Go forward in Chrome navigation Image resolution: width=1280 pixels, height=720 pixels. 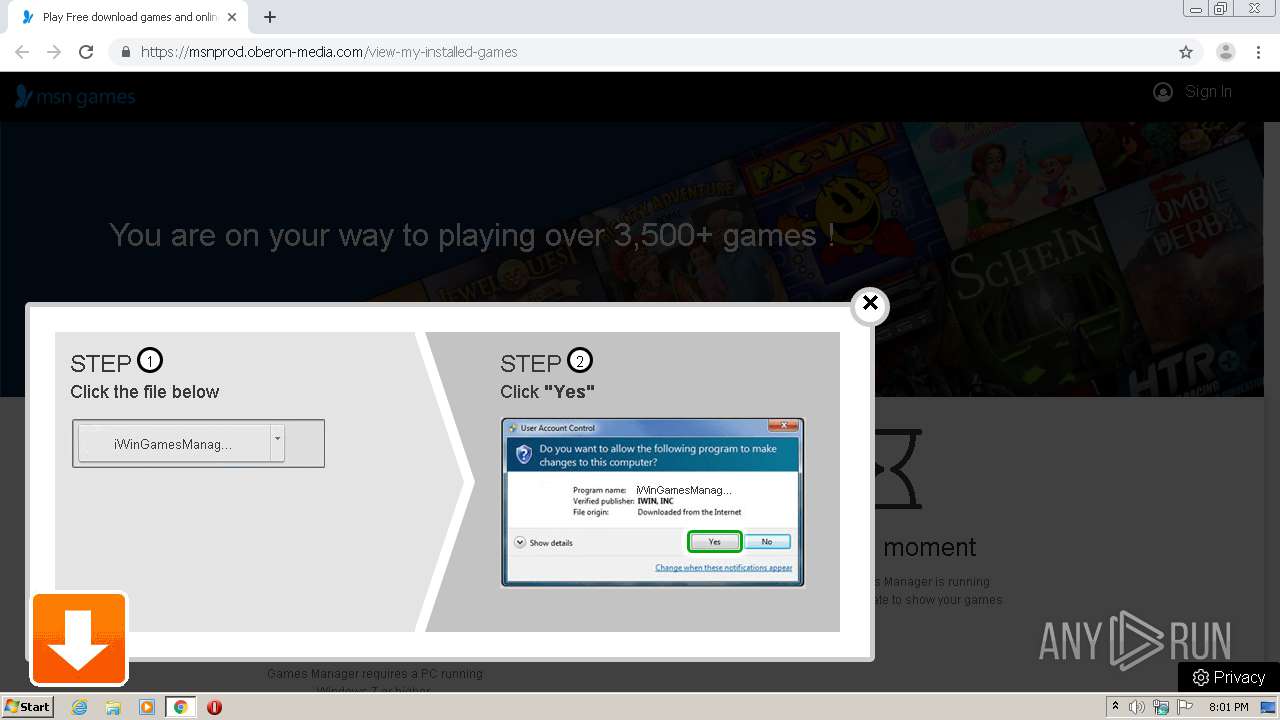54,52
